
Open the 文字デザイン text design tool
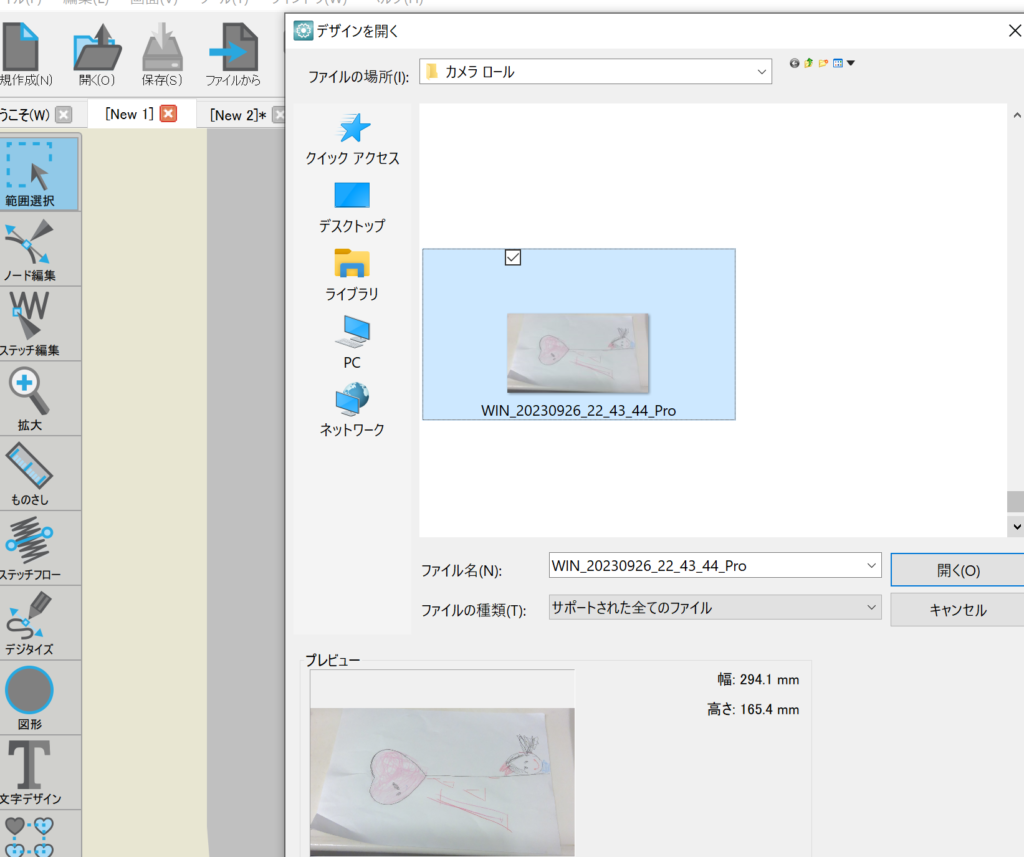[x=39, y=771]
